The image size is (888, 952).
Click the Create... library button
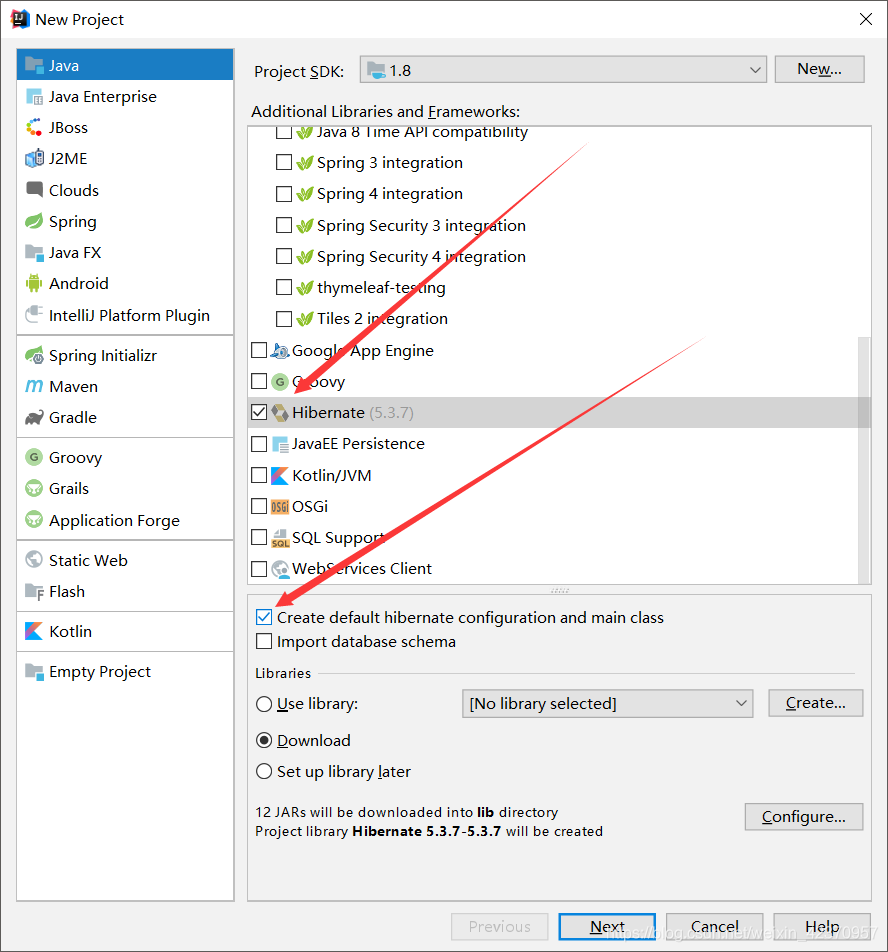click(x=815, y=703)
